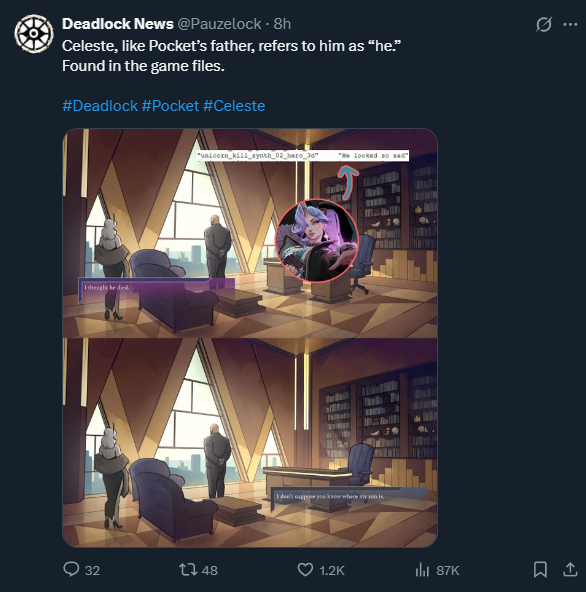Viewport: 586px width, 592px height.
Task: Open the @Pauzelock handle
Action: [x=219, y=24]
